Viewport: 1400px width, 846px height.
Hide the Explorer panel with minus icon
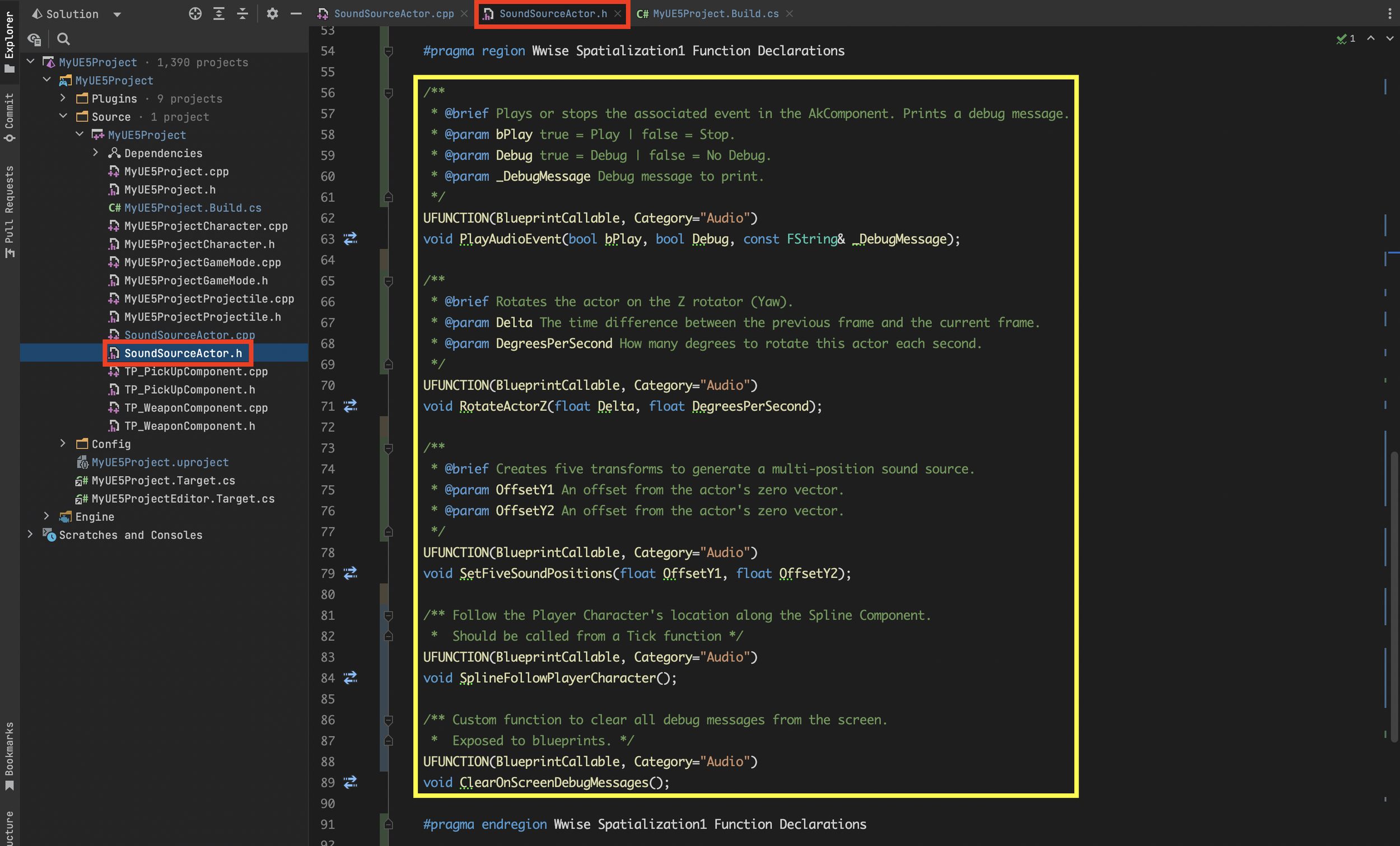tap(296, 13)
